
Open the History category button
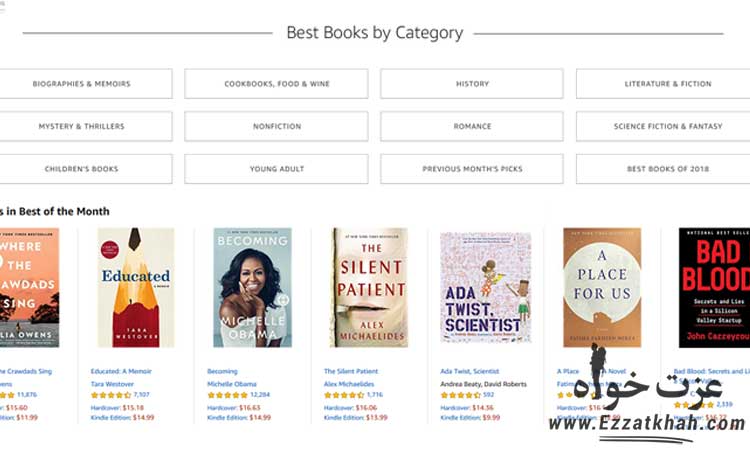pyautogui.click(x=472, y=84)
